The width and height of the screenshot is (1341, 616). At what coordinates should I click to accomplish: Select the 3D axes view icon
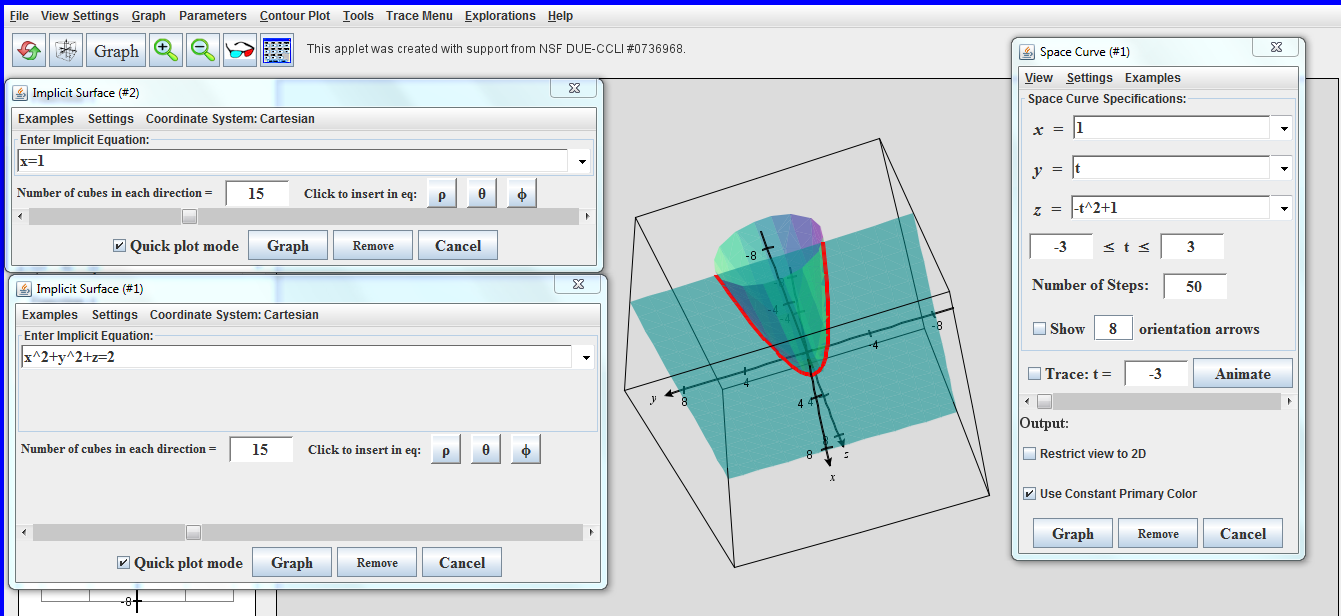tap(65, 48)
